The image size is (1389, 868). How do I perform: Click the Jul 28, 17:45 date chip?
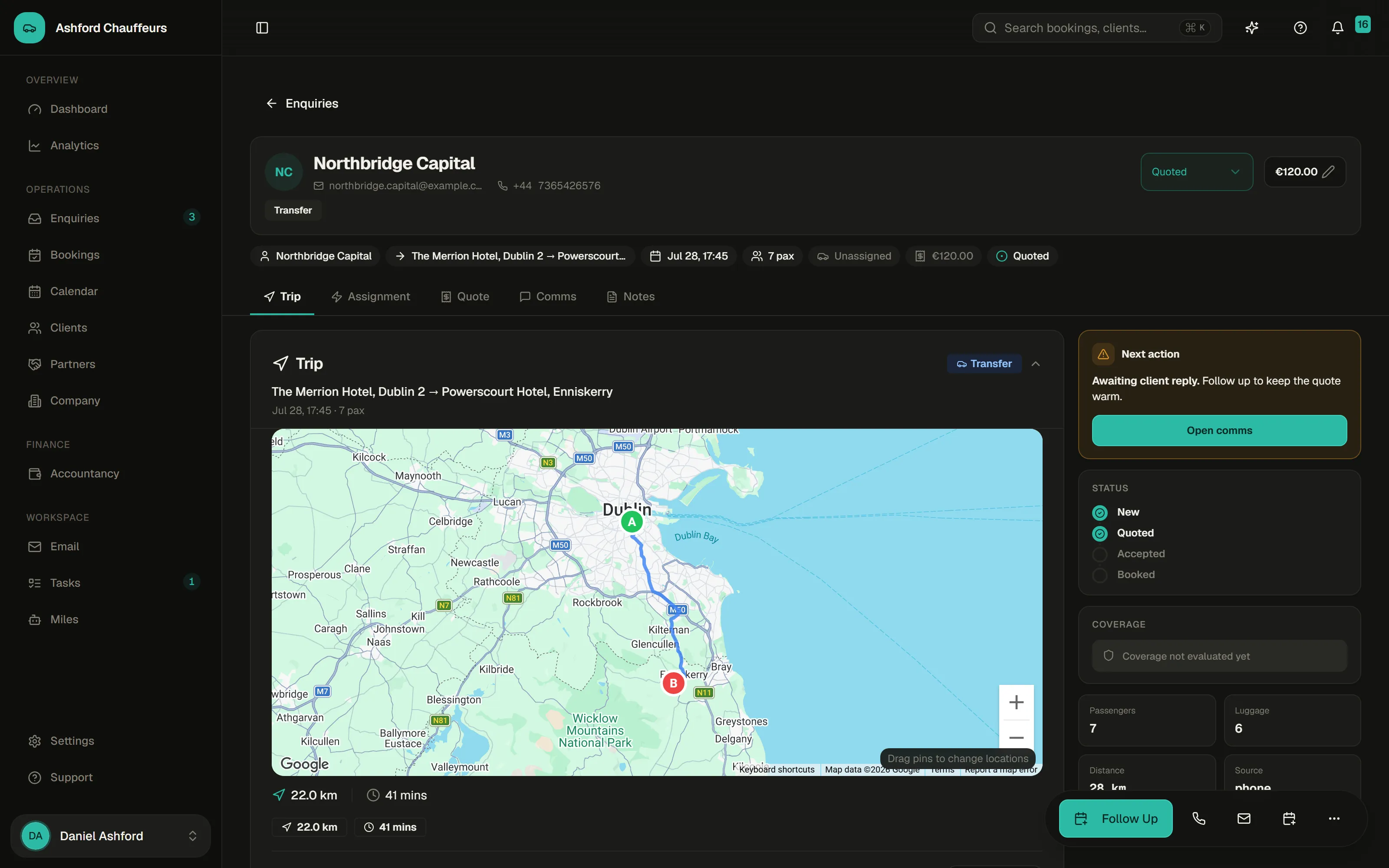click(x=688, y=256)
